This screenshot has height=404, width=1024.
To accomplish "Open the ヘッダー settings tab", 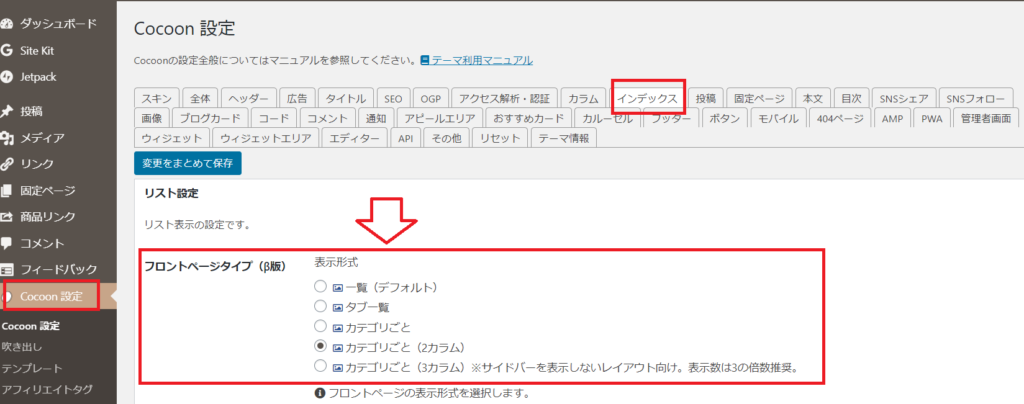I will point(249,99).
